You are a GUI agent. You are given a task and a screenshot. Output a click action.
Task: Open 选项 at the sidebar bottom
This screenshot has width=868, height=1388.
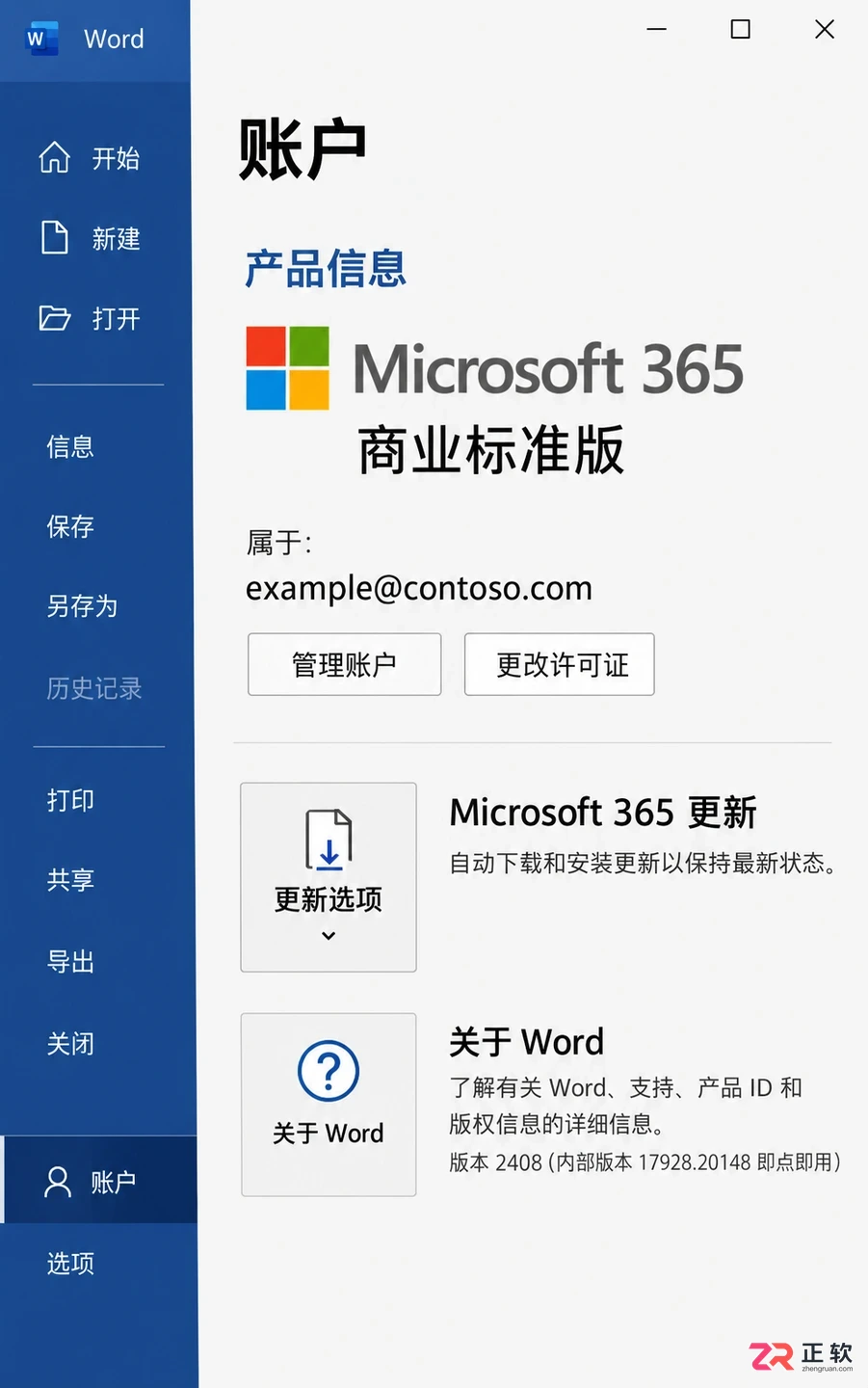tap(70, 1264)
